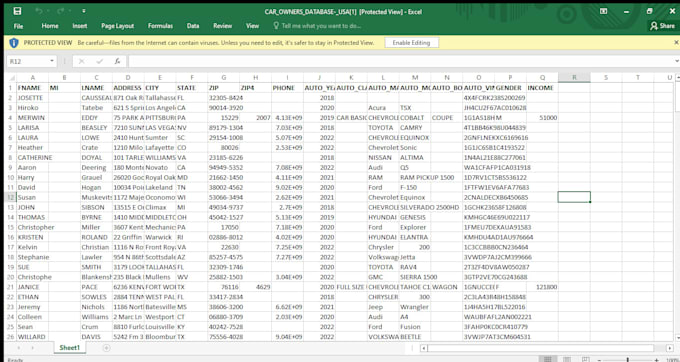Click the cell containing Hiroko
680x362 pixels.
coord(33,108)
